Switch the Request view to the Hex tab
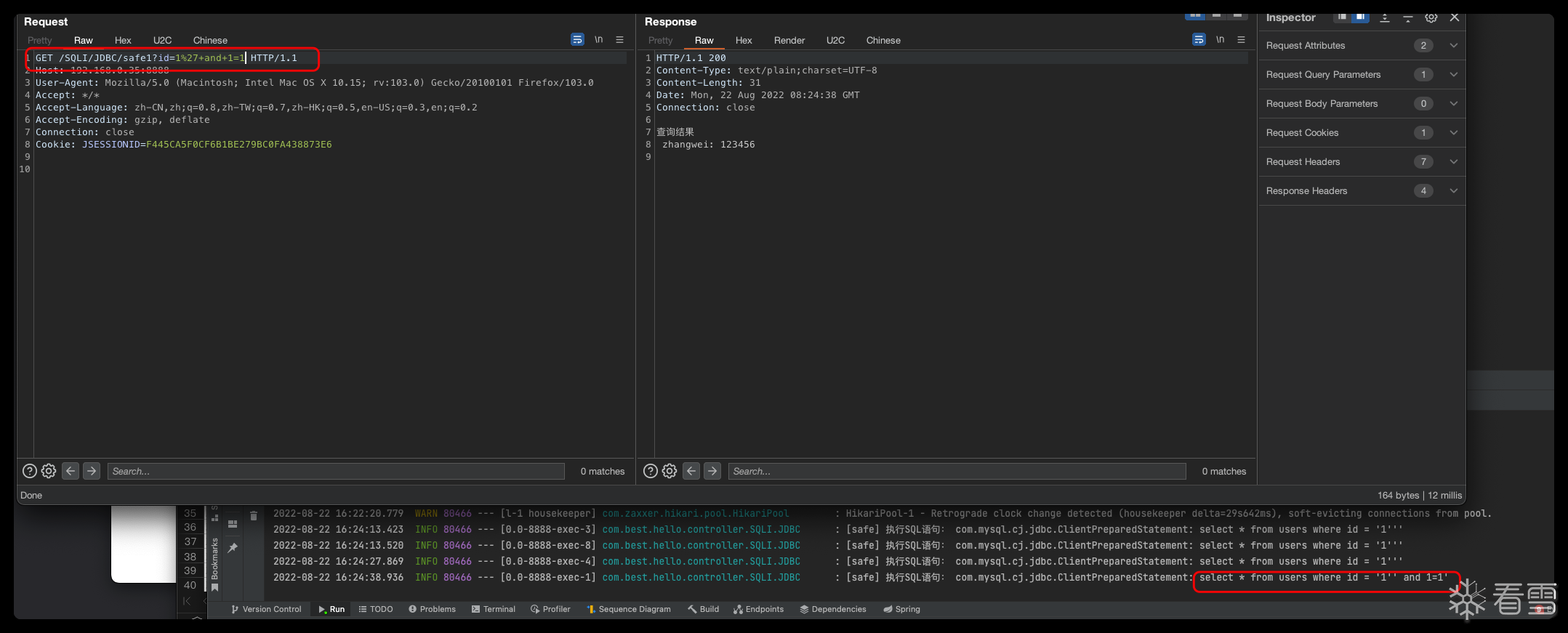 [123, 41]
